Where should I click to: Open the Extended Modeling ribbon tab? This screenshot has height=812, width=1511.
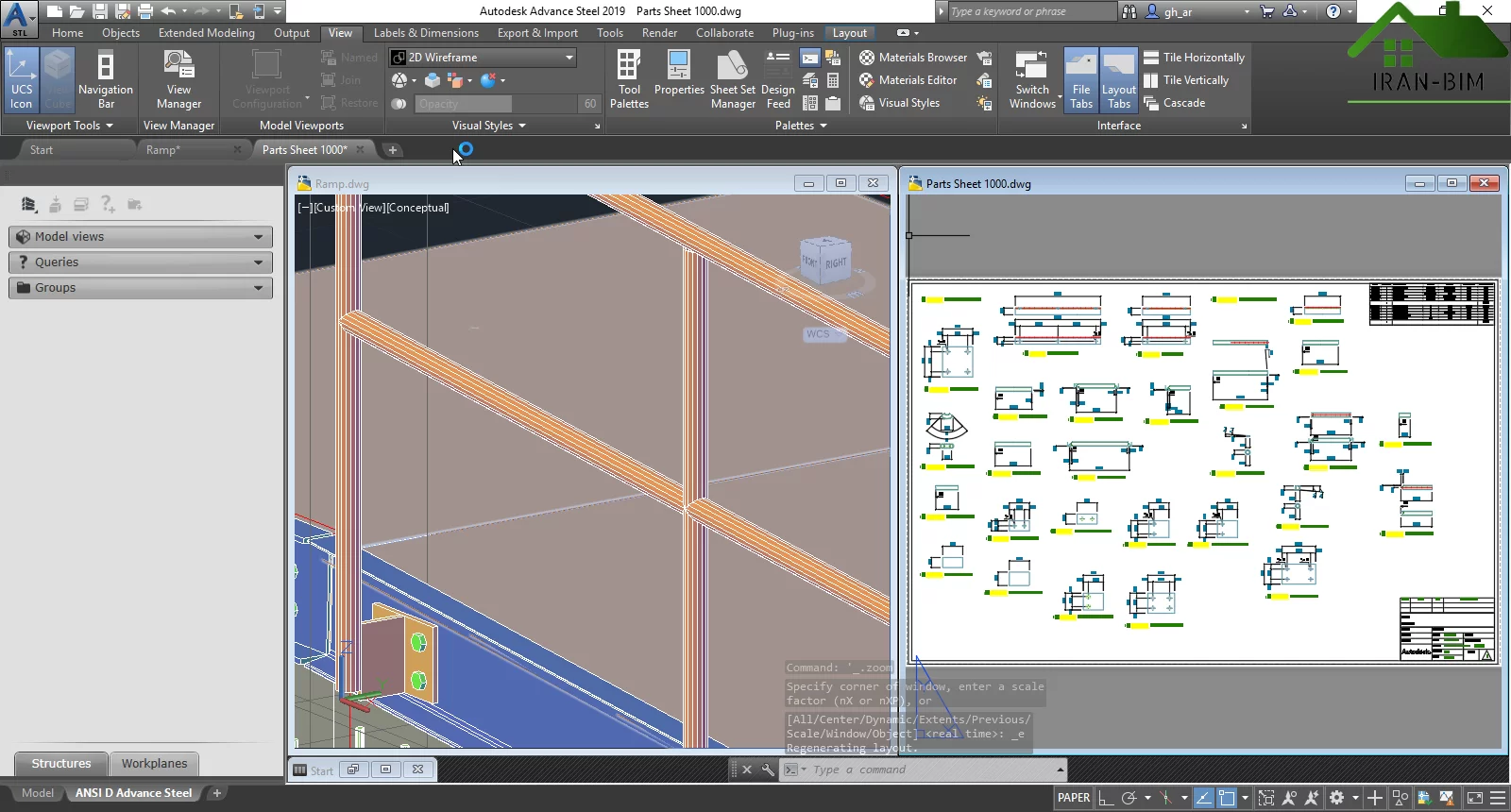(206, 33)
